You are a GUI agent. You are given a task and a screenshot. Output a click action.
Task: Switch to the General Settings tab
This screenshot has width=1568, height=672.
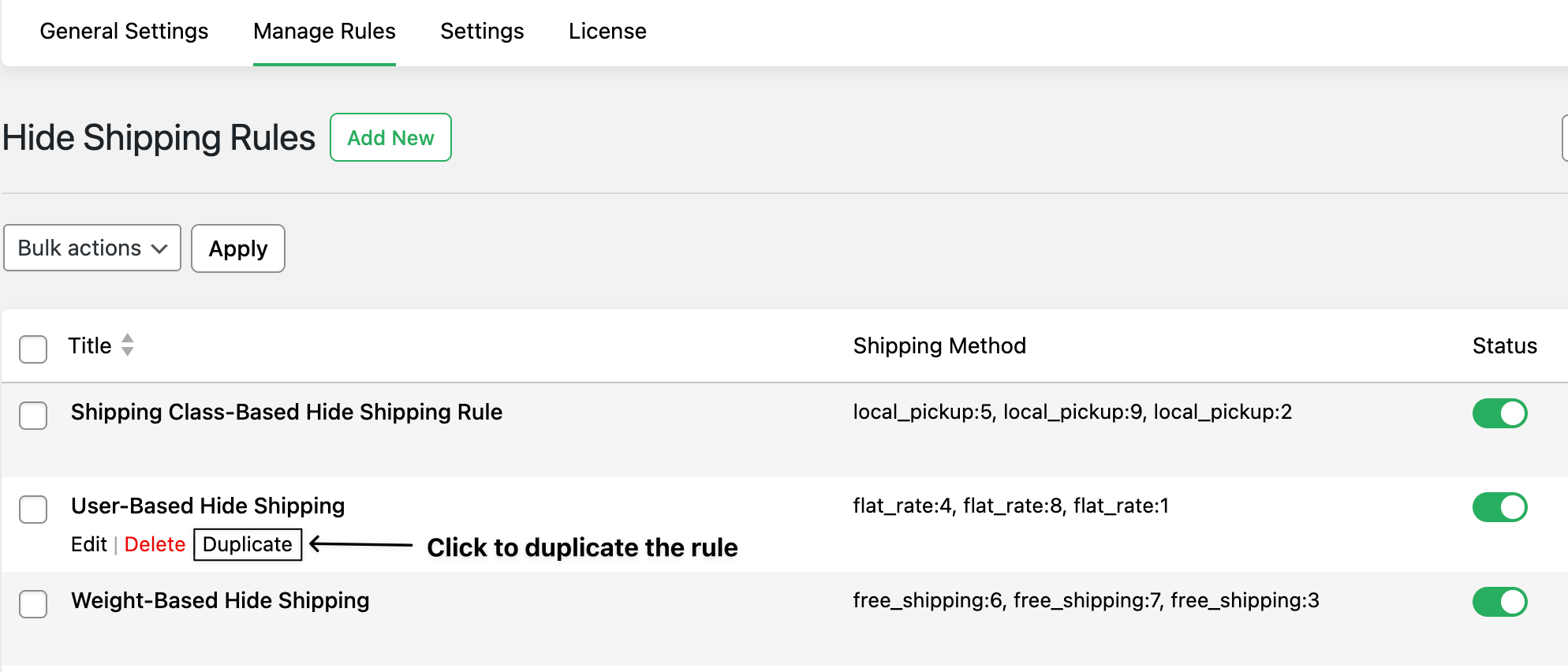124,32
